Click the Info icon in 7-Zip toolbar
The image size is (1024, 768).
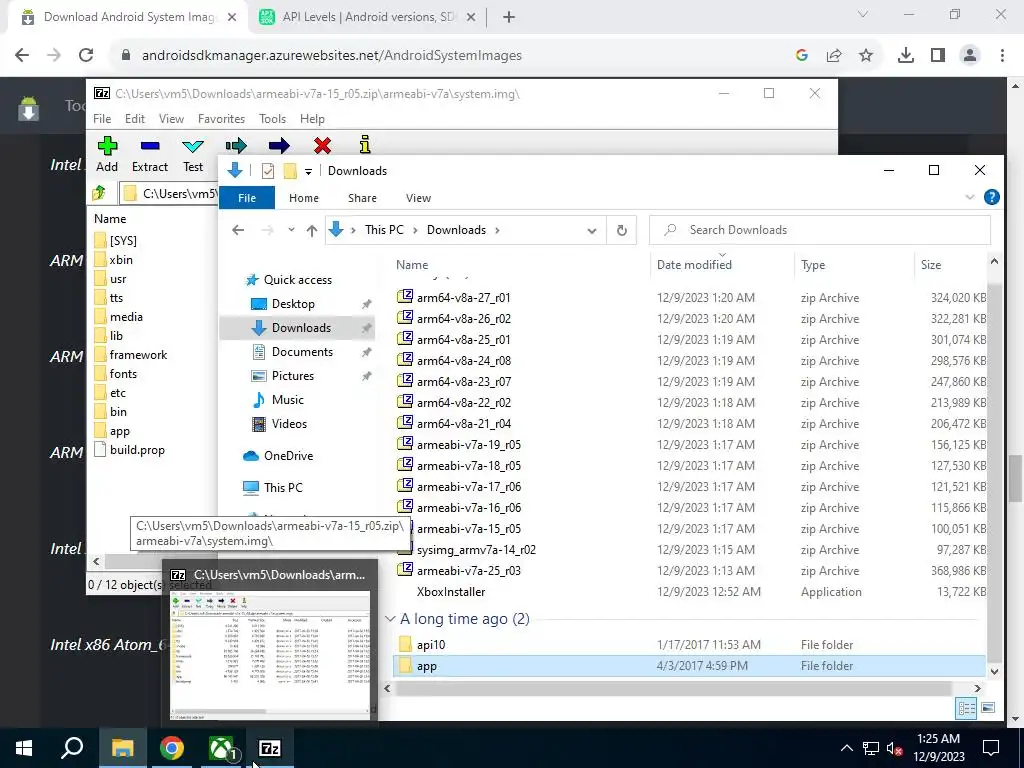364,144
